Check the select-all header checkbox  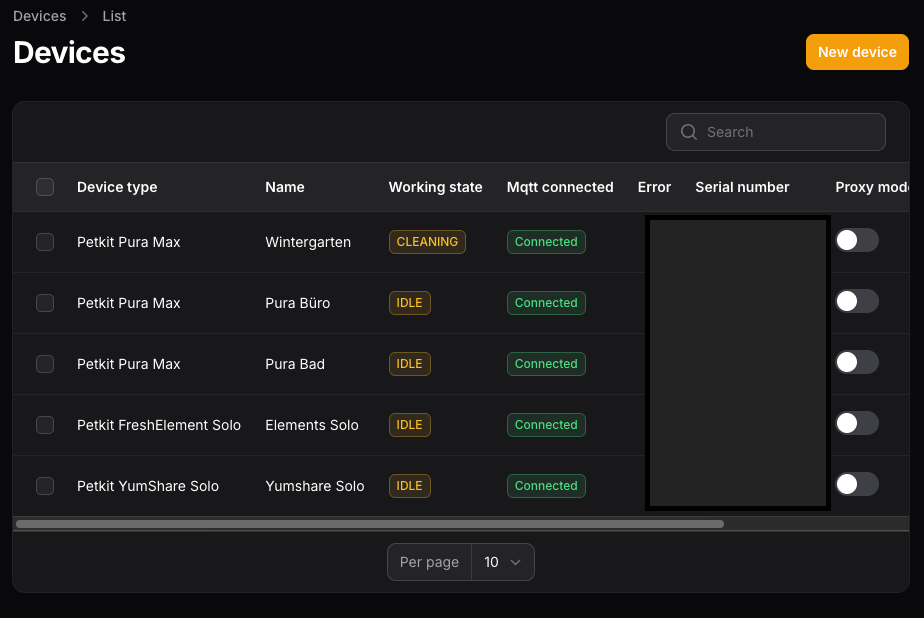pos(45,187)
